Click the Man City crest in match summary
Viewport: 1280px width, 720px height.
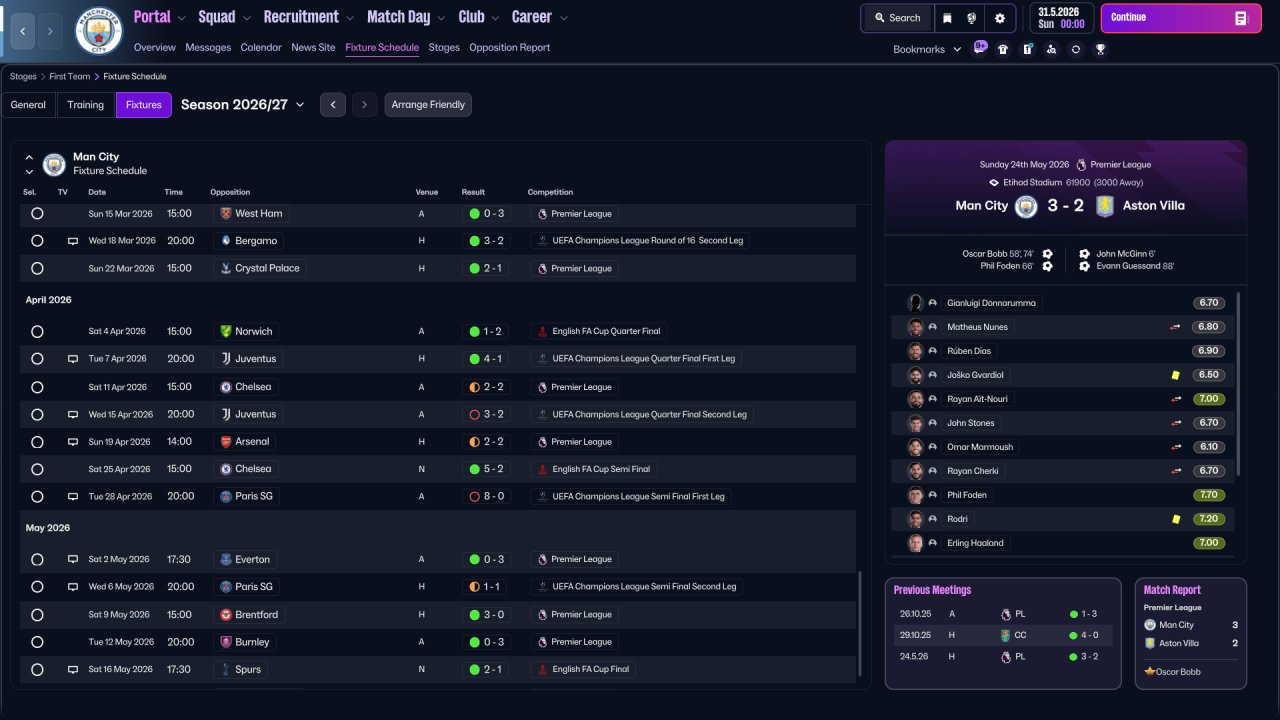[x=1026, y=206]
